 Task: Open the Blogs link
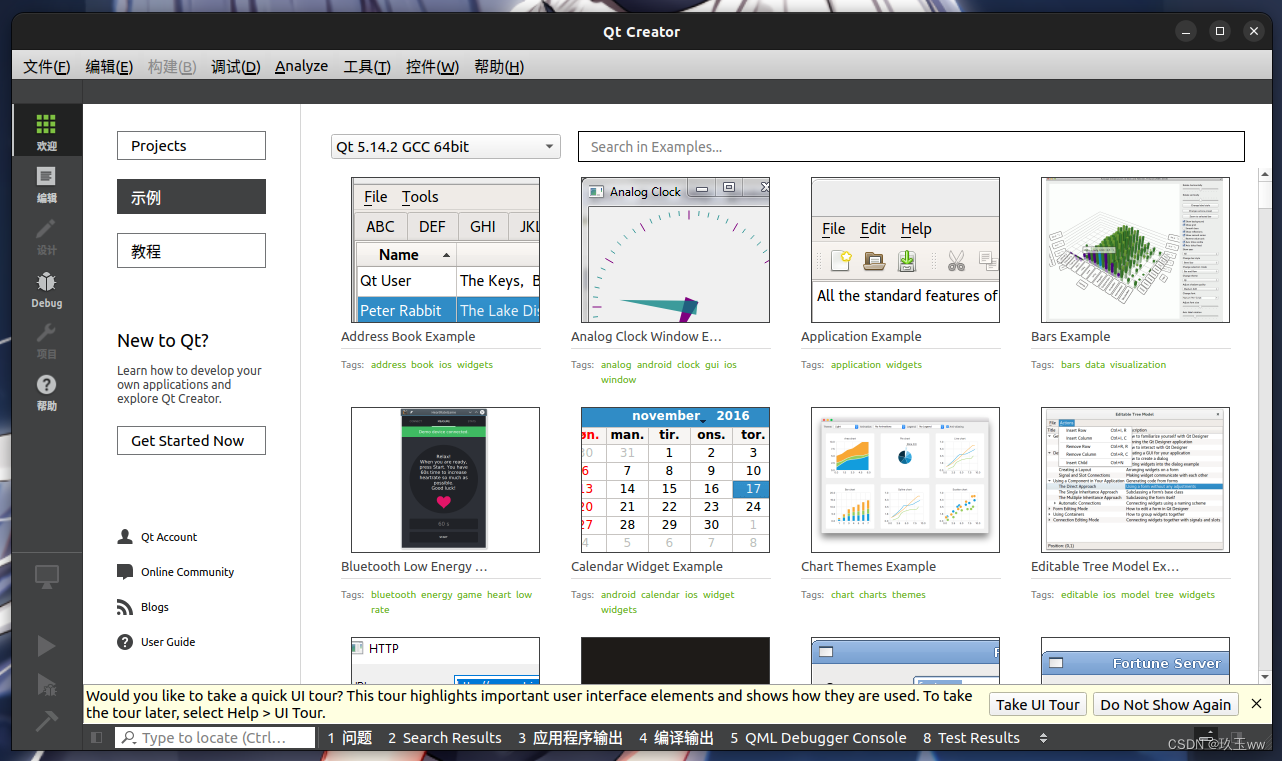click(x=155, y=607)
